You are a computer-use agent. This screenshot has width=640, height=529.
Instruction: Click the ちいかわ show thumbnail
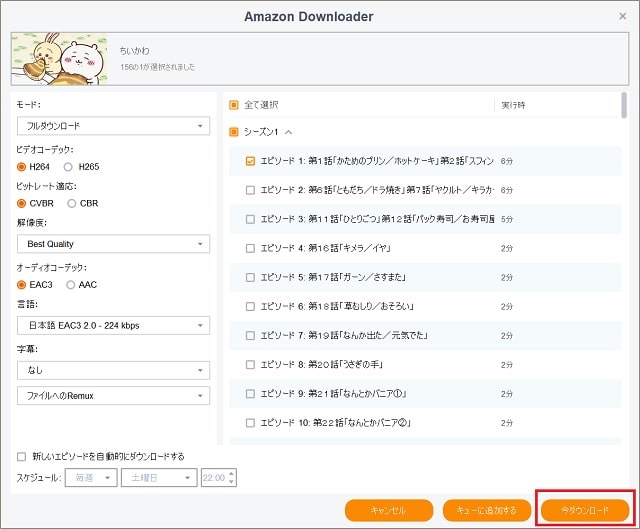[60, 59]
